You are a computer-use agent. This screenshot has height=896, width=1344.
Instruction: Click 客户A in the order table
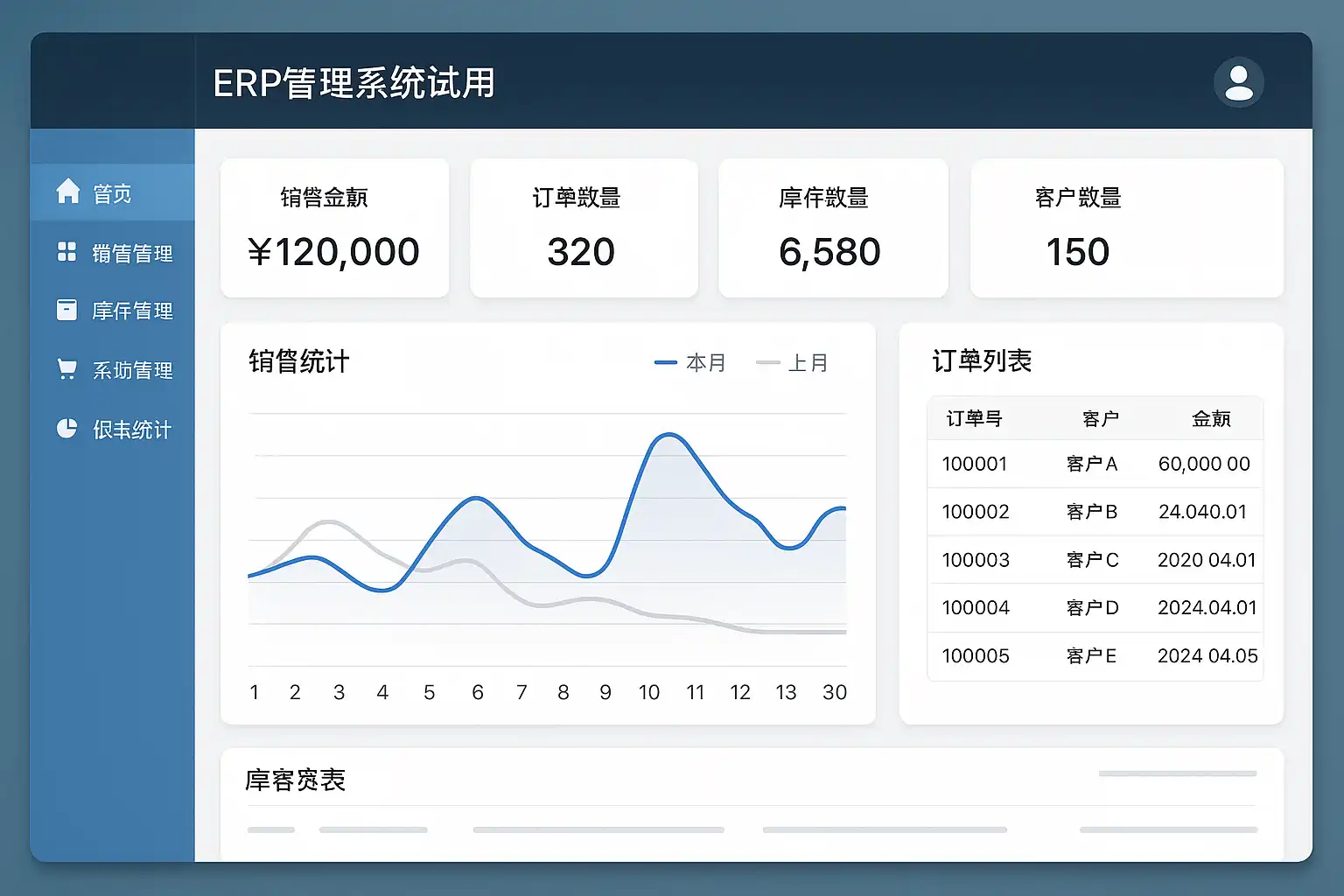click(x=1092, y=464)
